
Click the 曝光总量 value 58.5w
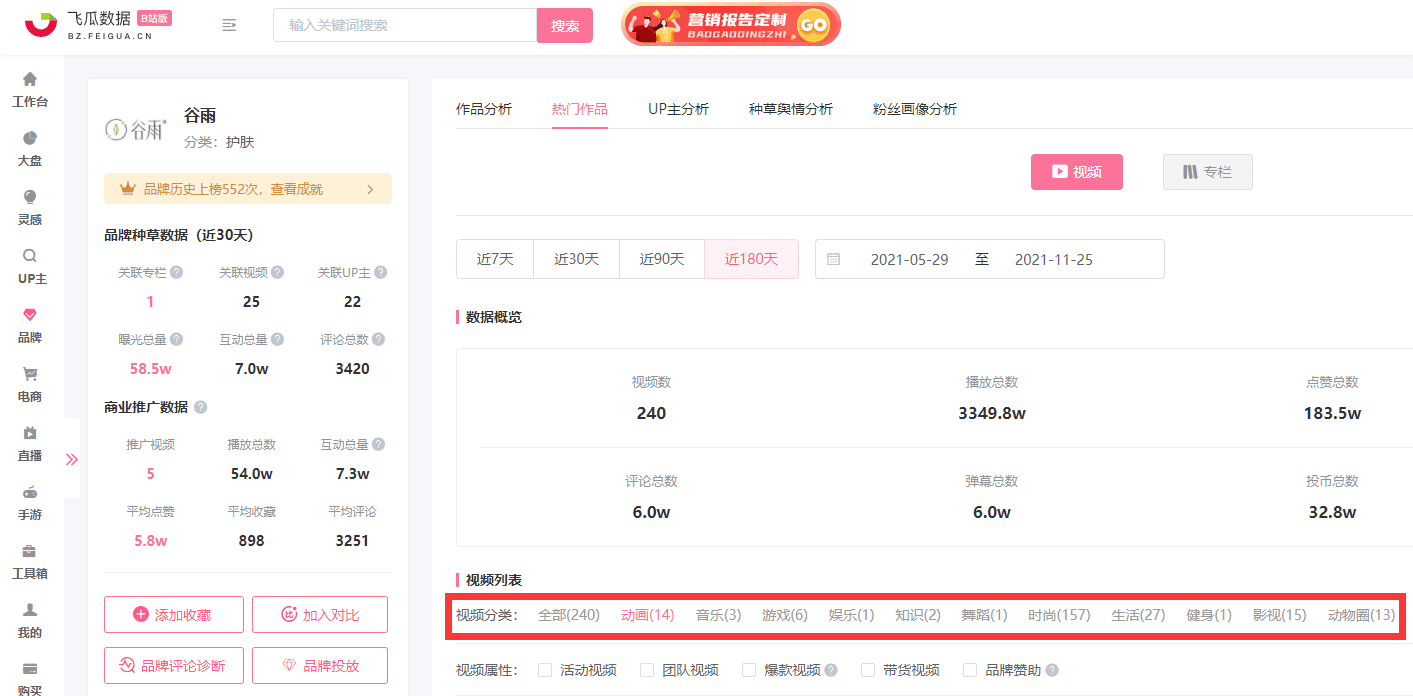(150, 369)
